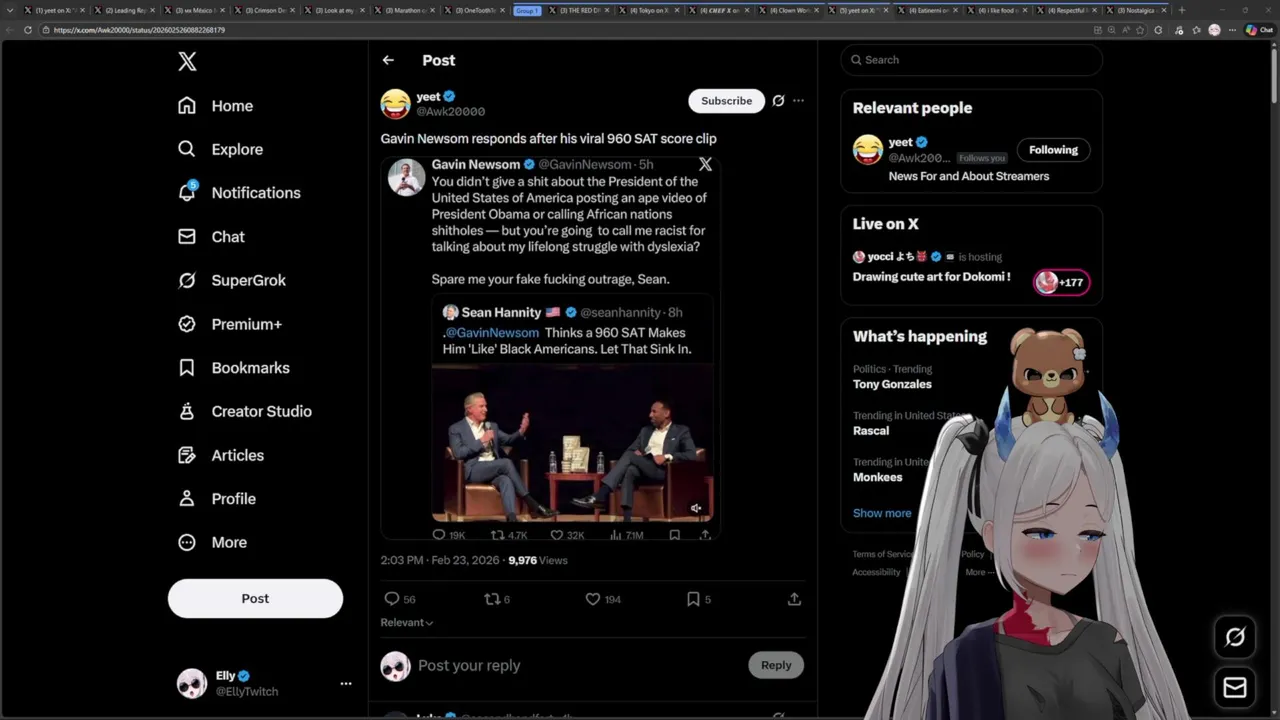This screenshot has height=720, width=1280.
Task: Unmute the embedded video
Action: click(x=696, y=508)
